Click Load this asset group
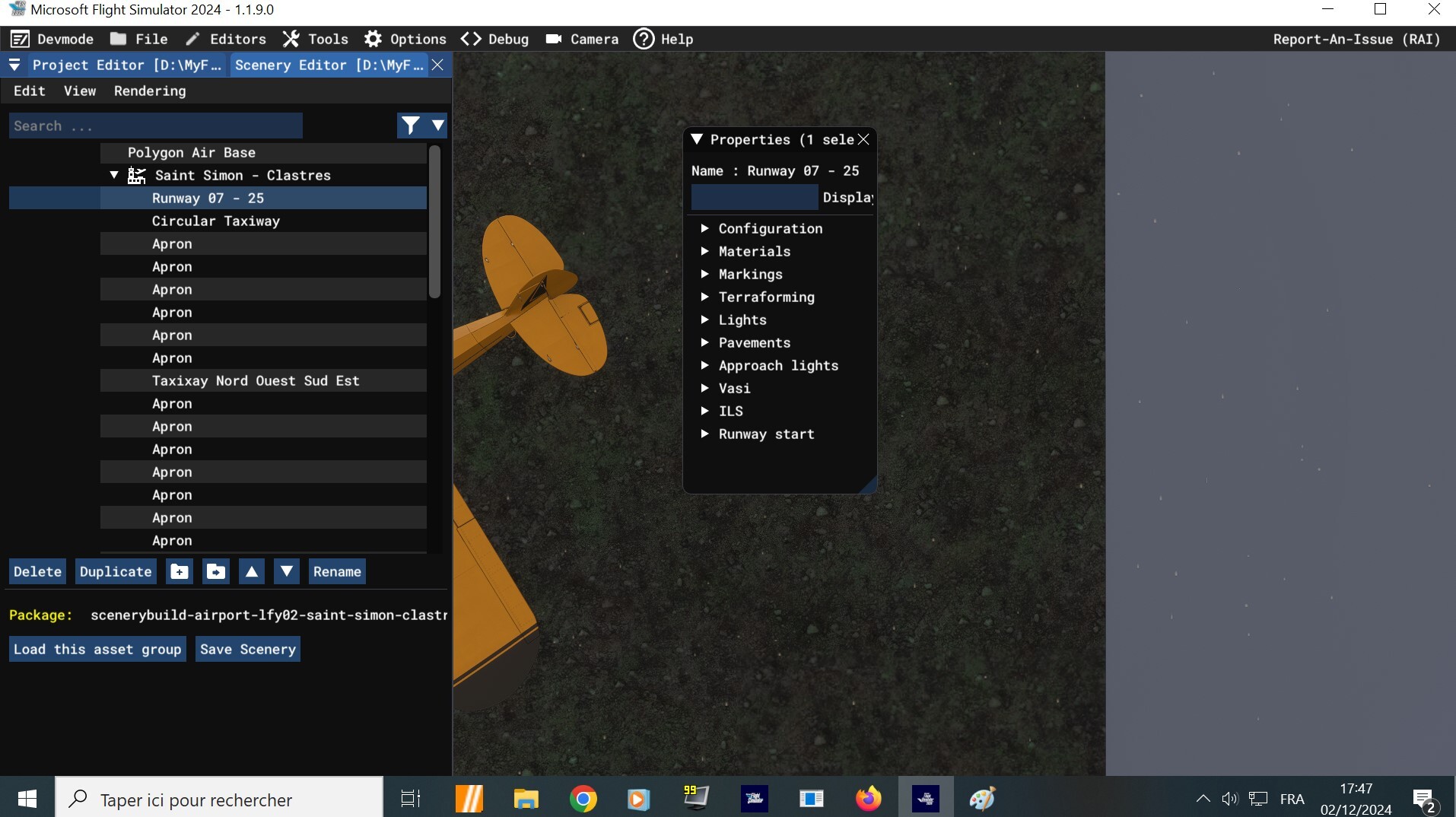Viewport: 1456px width, 817px height. point(97,650)
